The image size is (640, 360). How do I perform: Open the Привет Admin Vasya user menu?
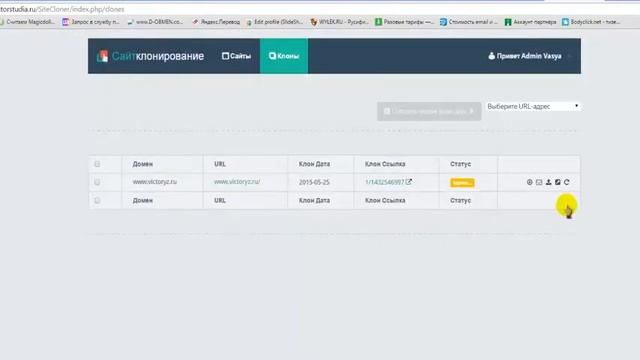coord(529,56)
